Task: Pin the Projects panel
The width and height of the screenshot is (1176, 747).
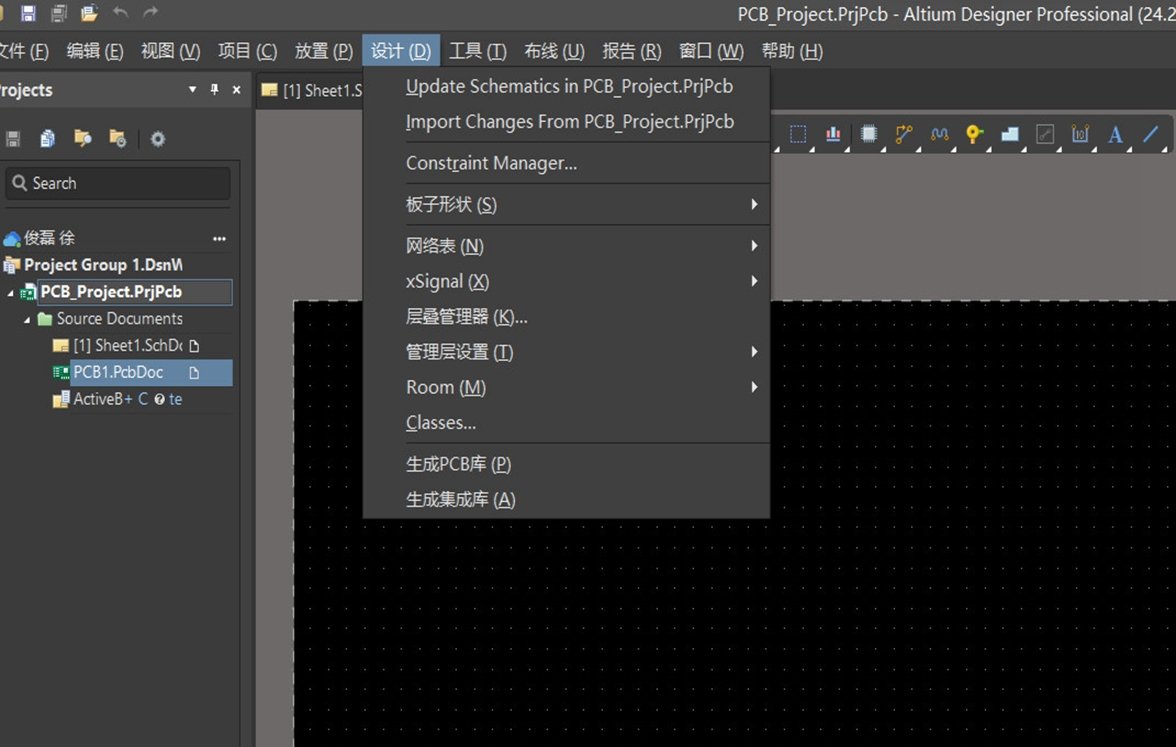Action: click(x=214, y=89)
